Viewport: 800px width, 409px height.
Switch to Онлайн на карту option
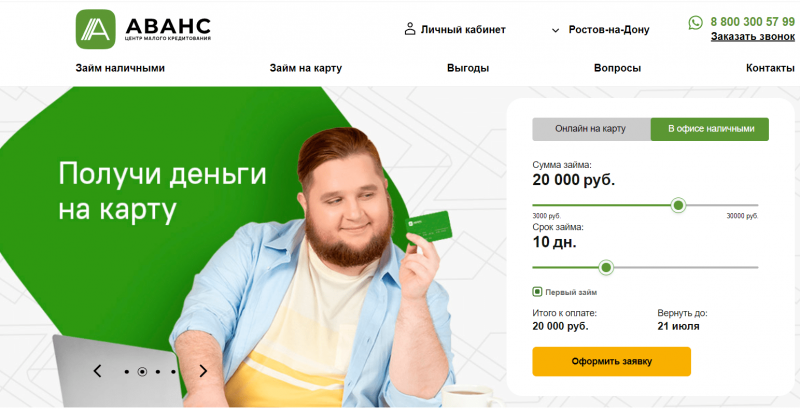pyautogui.click(x=591, y=129)
